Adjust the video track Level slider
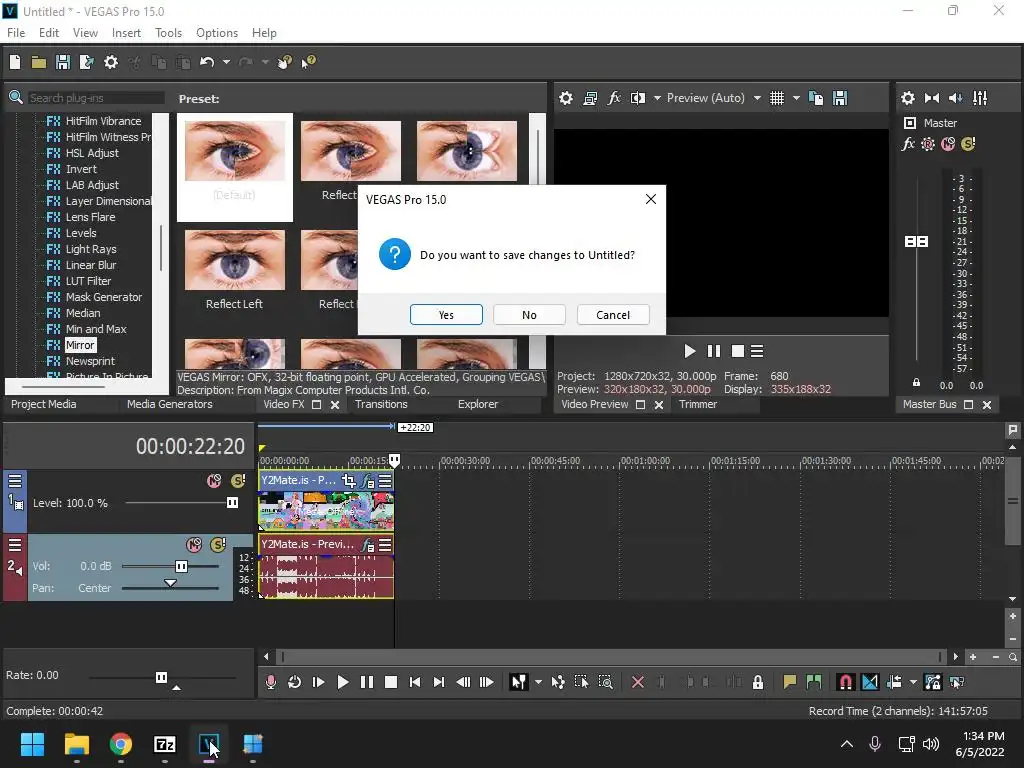 coord(232,503)
